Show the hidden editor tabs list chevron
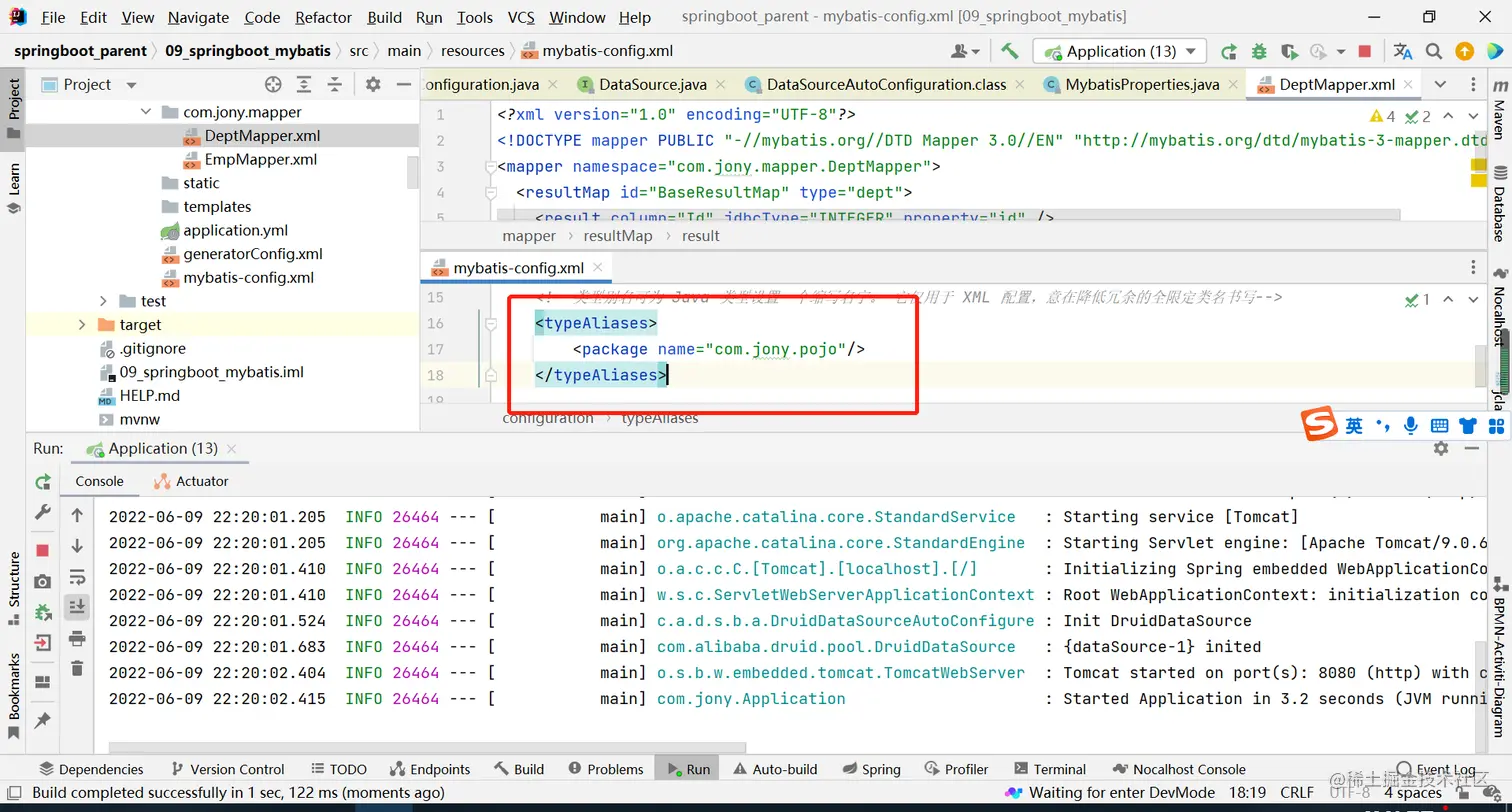Image resolution: width=1512 pixels, height=812 pixels. 1440,85
